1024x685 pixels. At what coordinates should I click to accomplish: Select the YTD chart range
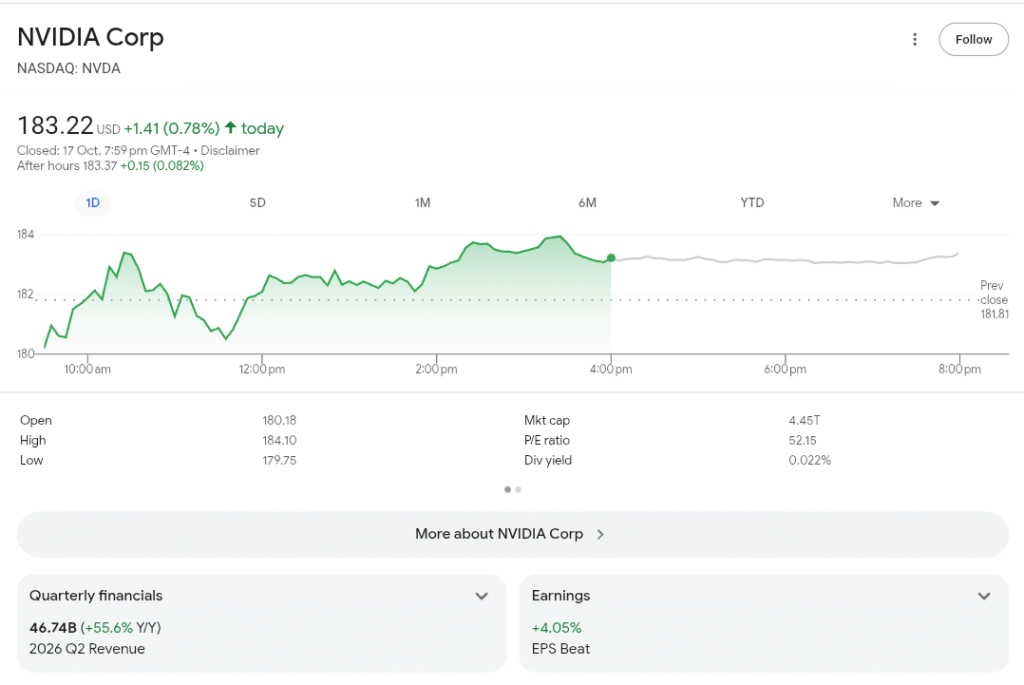752,203
